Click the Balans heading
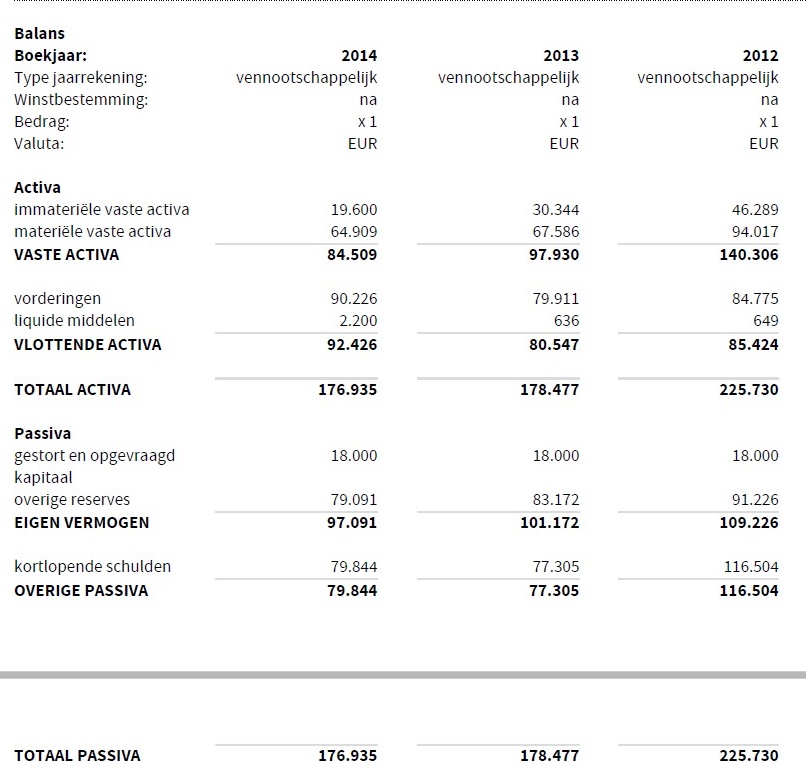 [39, 33]
